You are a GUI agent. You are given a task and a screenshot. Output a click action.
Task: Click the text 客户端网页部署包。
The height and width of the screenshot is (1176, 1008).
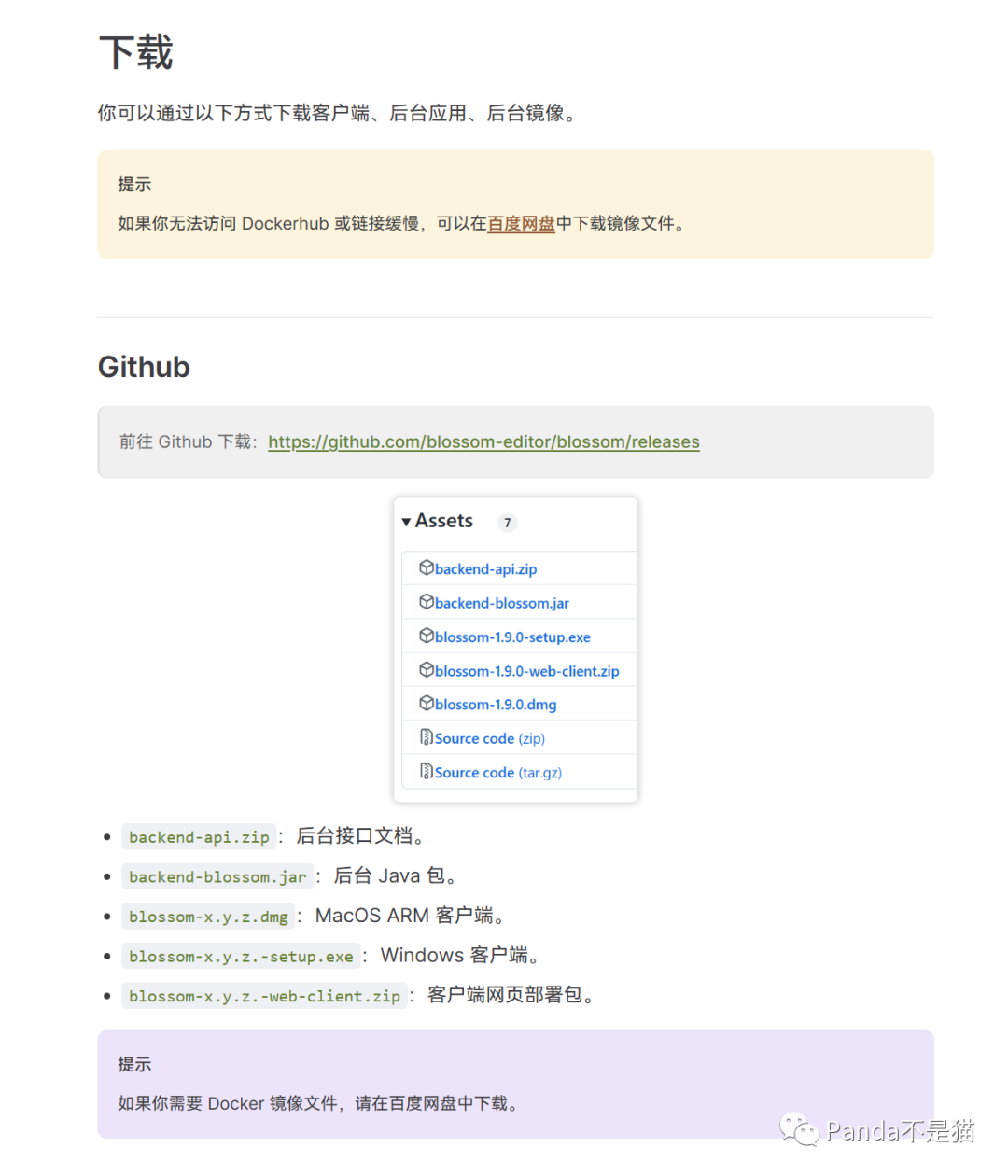click(x=513, y=995)
